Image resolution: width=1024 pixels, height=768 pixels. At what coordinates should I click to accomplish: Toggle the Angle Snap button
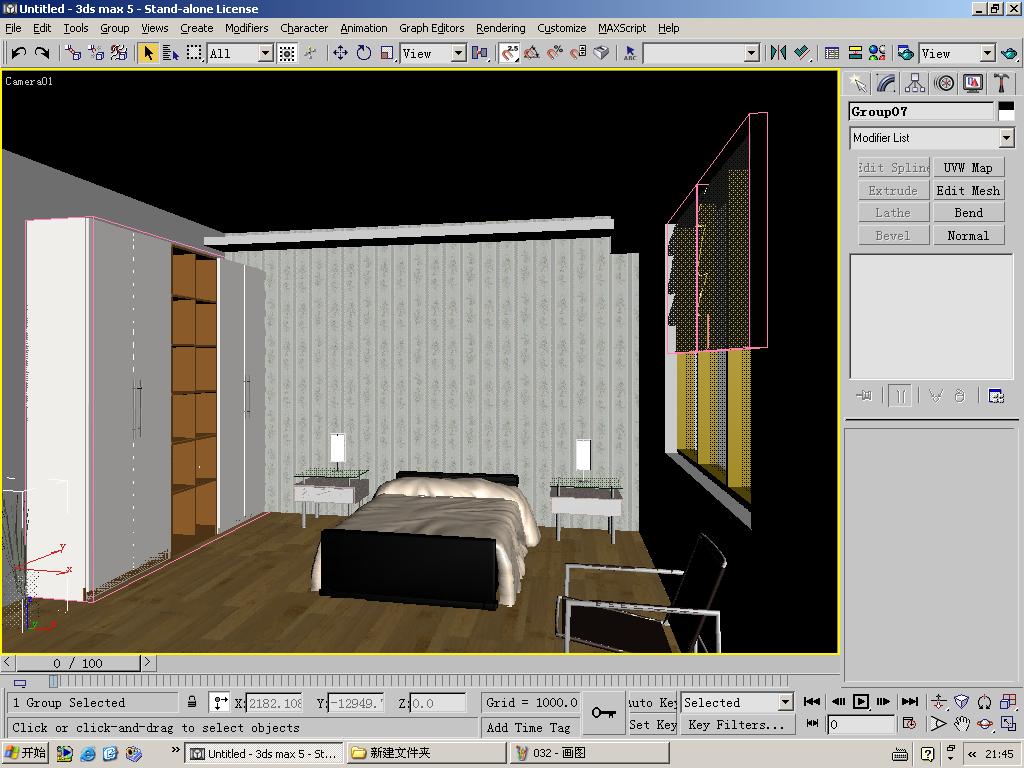(x=532, y=53)
